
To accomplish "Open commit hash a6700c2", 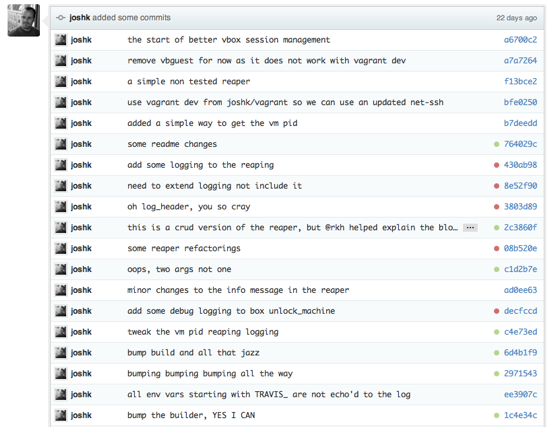I will 520,40.
